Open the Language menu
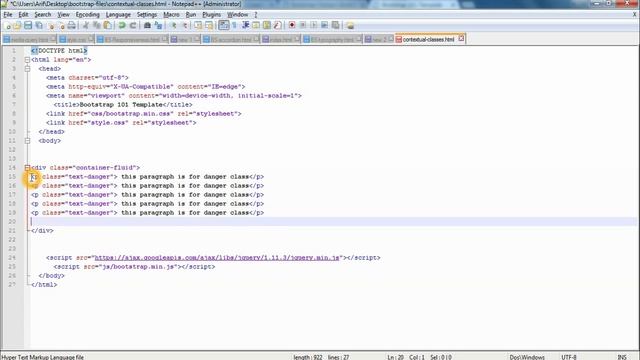This screenshot has width=640, height=360. [118, 15]
